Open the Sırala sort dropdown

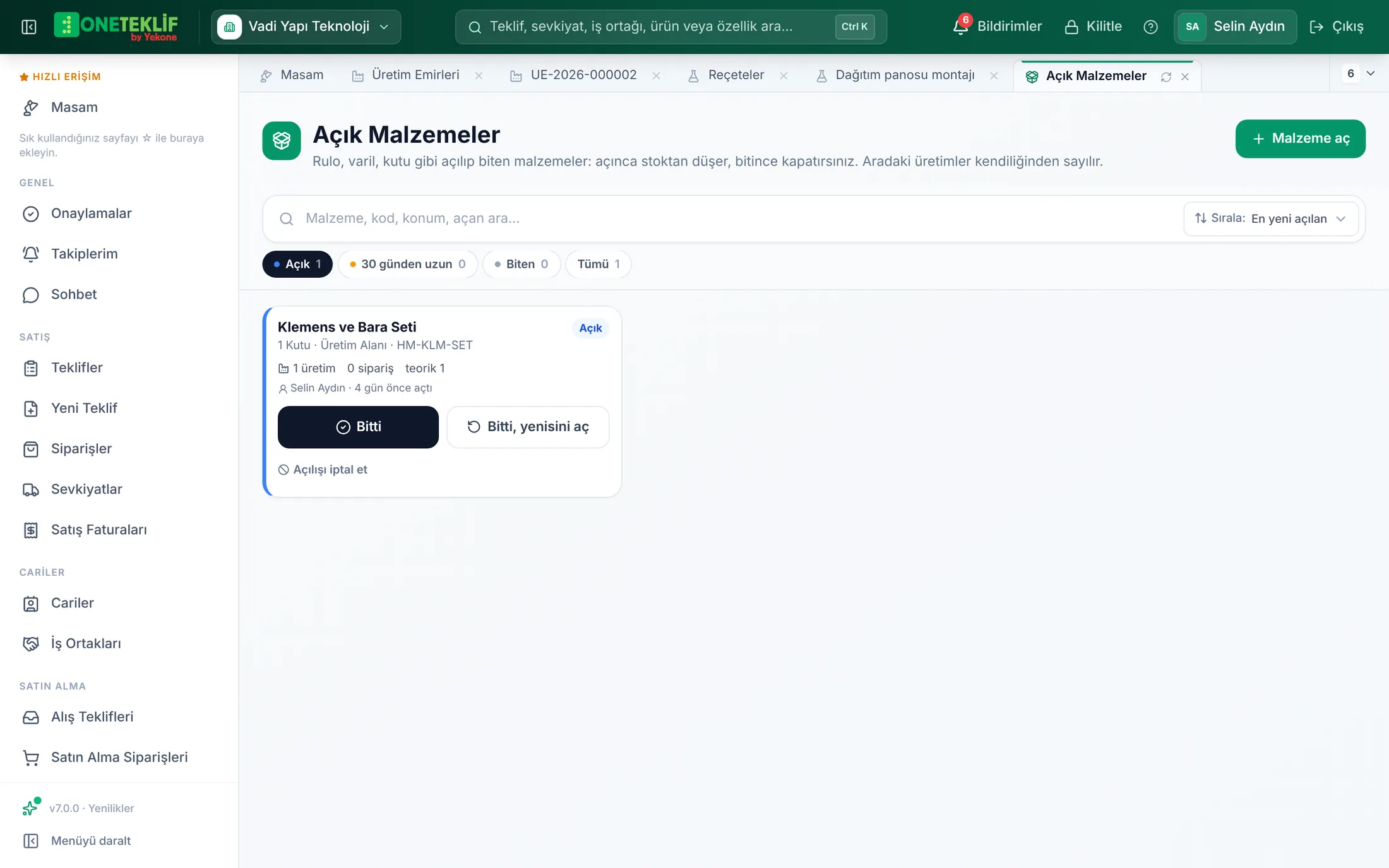pos(1271,218)
